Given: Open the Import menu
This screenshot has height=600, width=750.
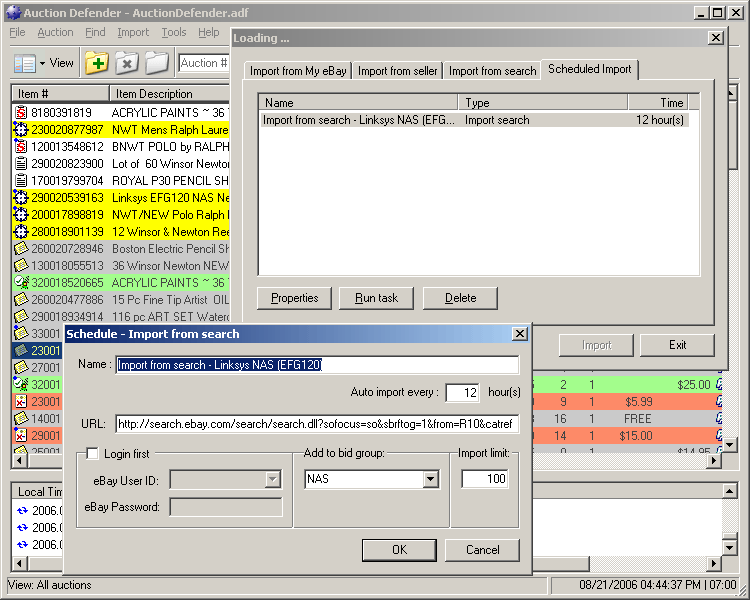Looking at the screenshot, I should (133, 32).
